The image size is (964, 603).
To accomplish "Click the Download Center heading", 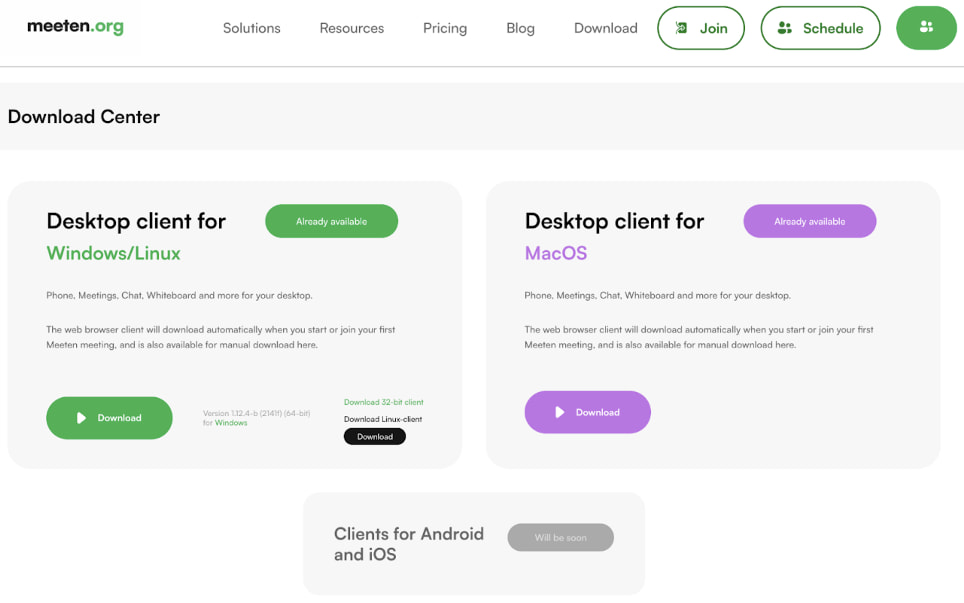I will click(x=84, y=117).
